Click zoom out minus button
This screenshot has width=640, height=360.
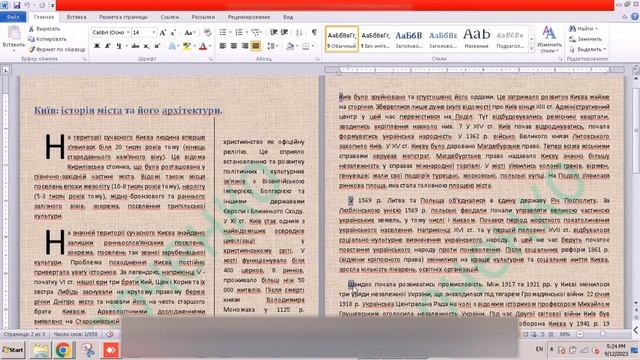coord(580,334)
